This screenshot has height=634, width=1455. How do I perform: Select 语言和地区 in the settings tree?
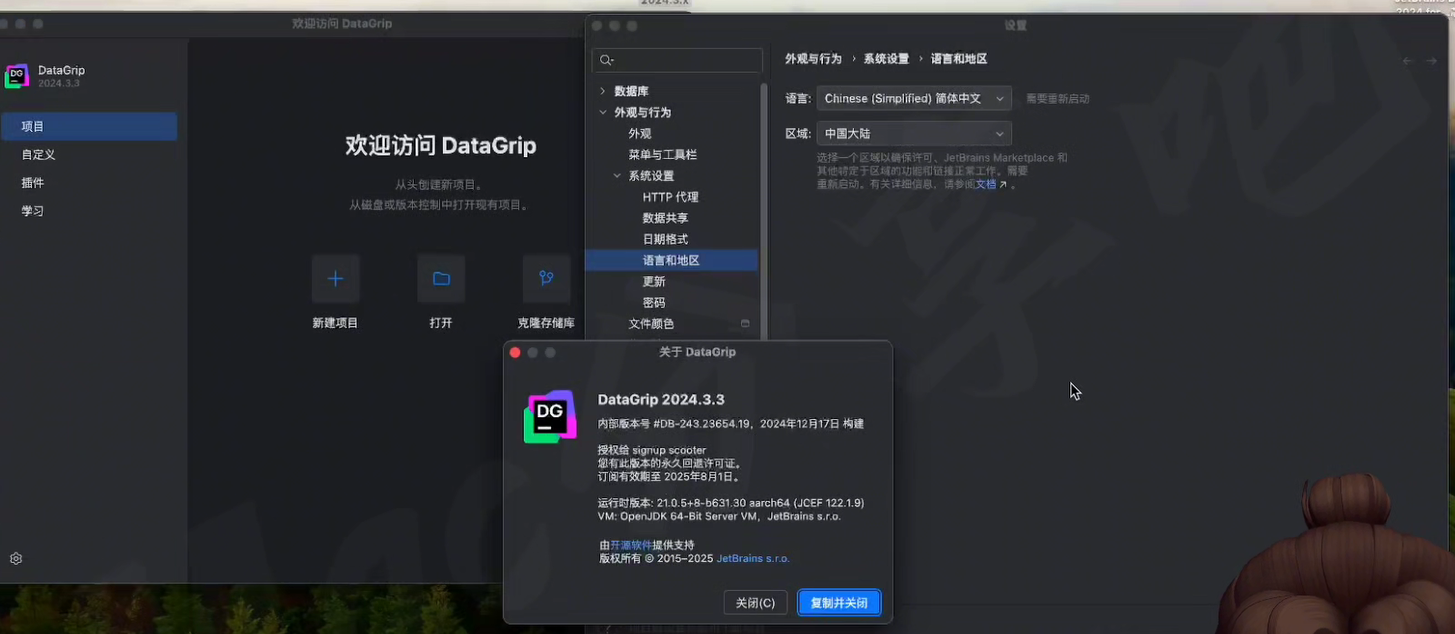pyautogui.click(x=671, y=260)
